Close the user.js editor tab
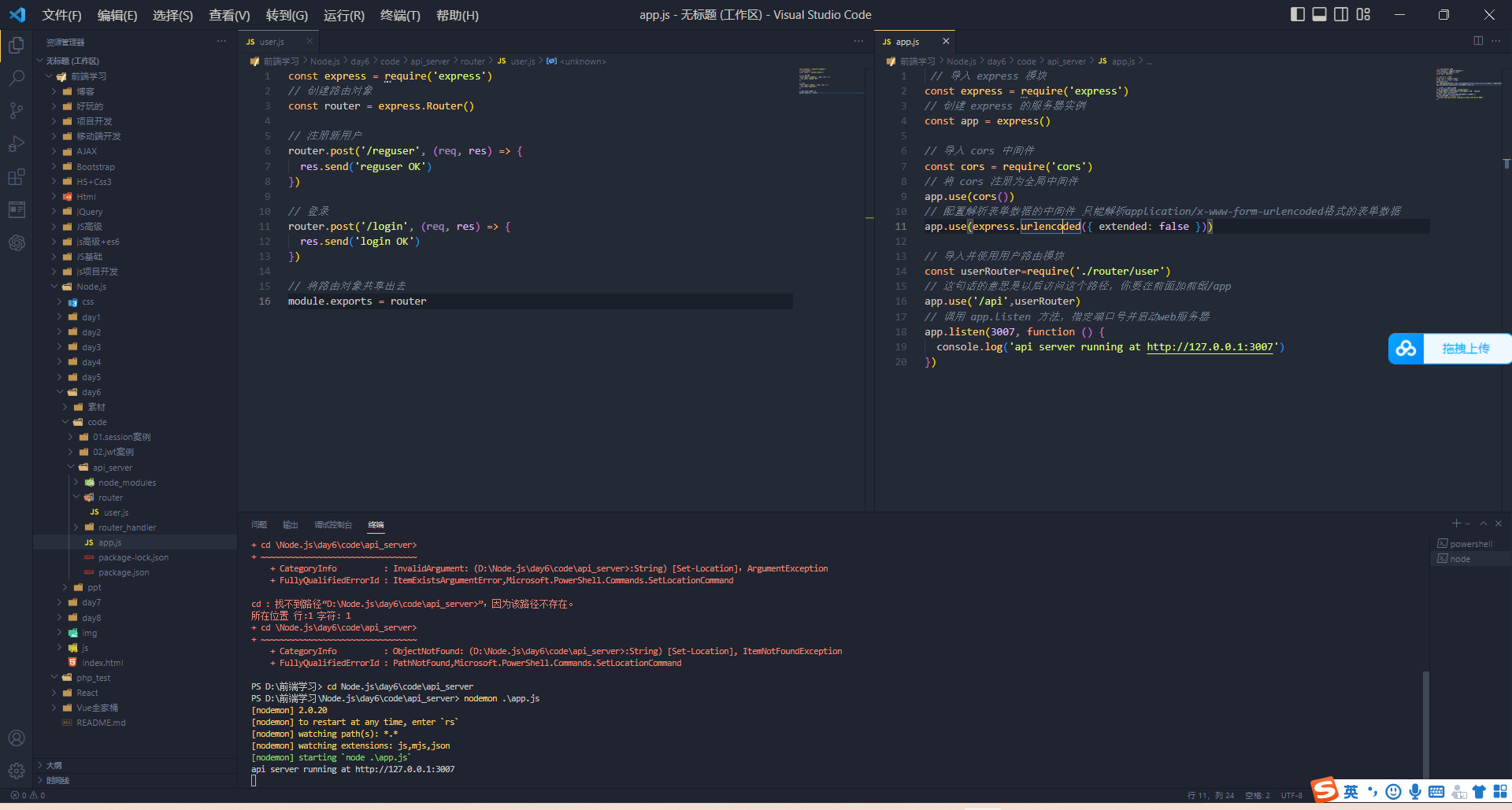This screenshot has width=1512, height=810. coord(309,42)
